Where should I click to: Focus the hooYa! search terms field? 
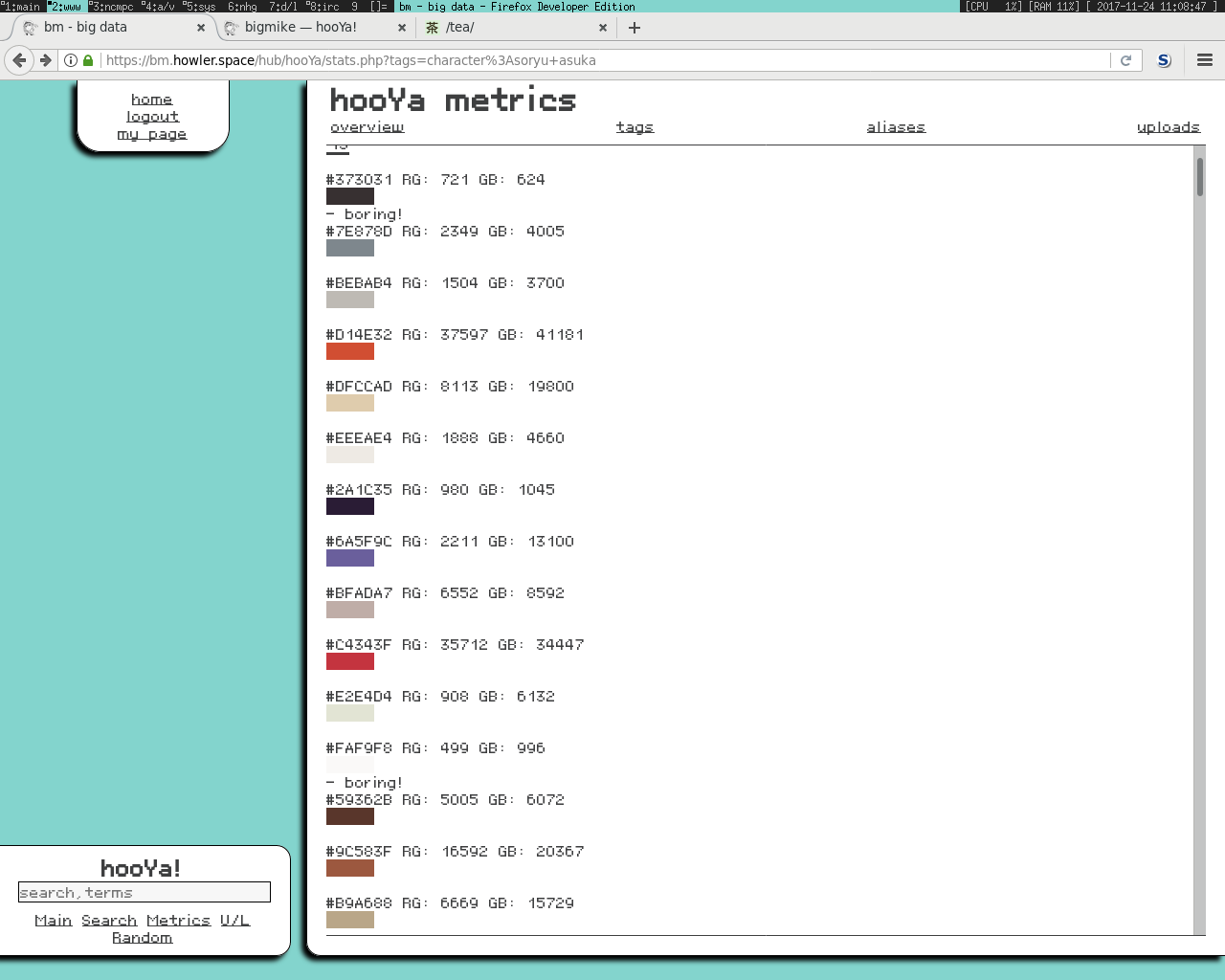click(144, 893)
